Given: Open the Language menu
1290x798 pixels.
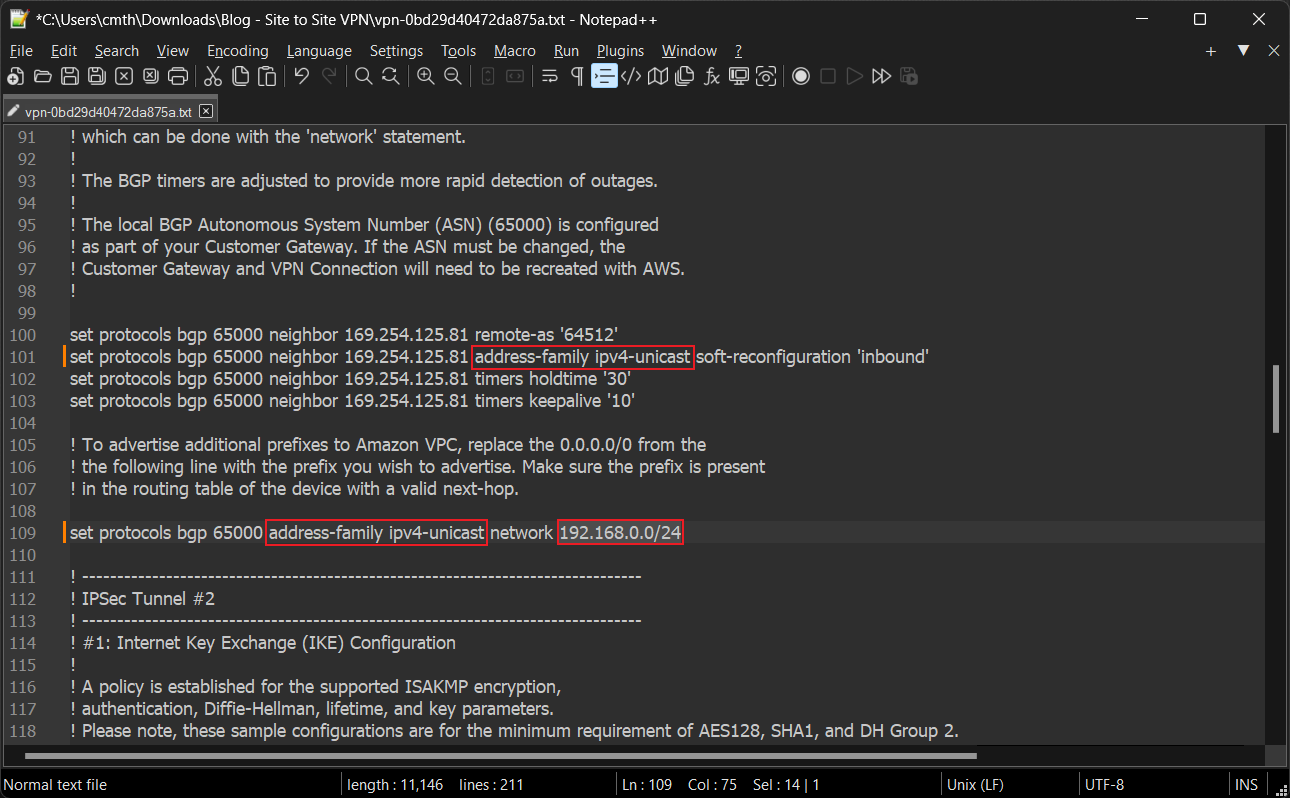Looking at the screenshot, I should click(319, 50).
